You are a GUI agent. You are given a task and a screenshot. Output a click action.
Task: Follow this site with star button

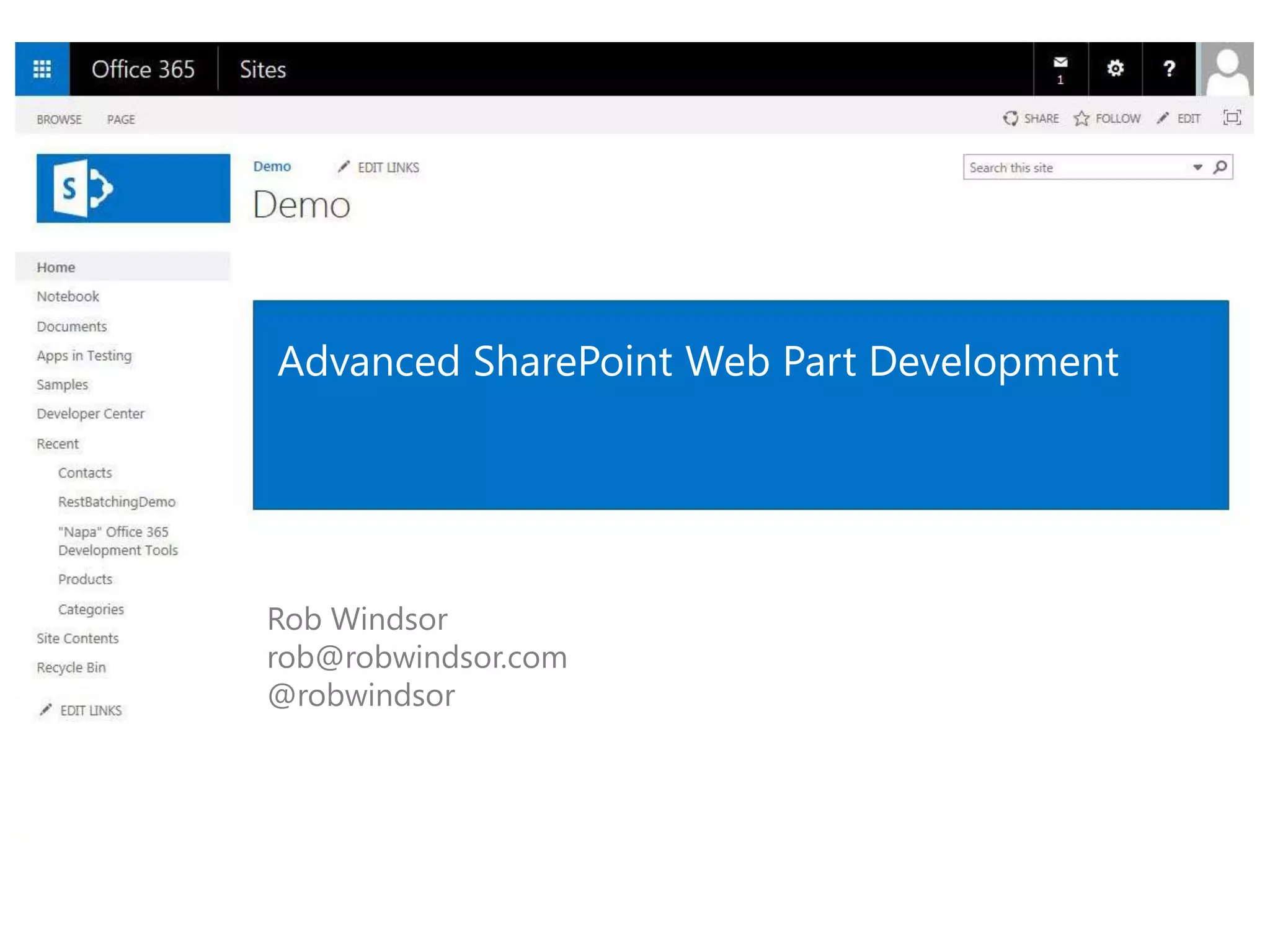tap(1108, 118)
